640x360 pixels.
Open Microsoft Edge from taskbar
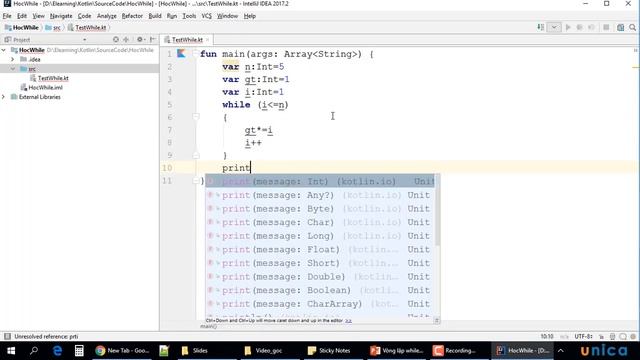(x=57, y=351)
